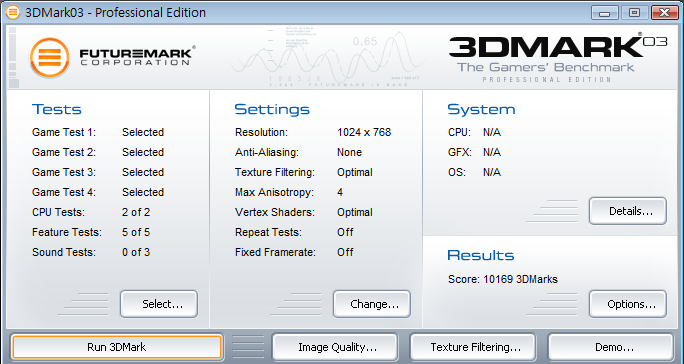The width and height of the screenshot is (684, 364).
Task: Click the System section heading
Action: pyautogui.click(x=481, y=109)
